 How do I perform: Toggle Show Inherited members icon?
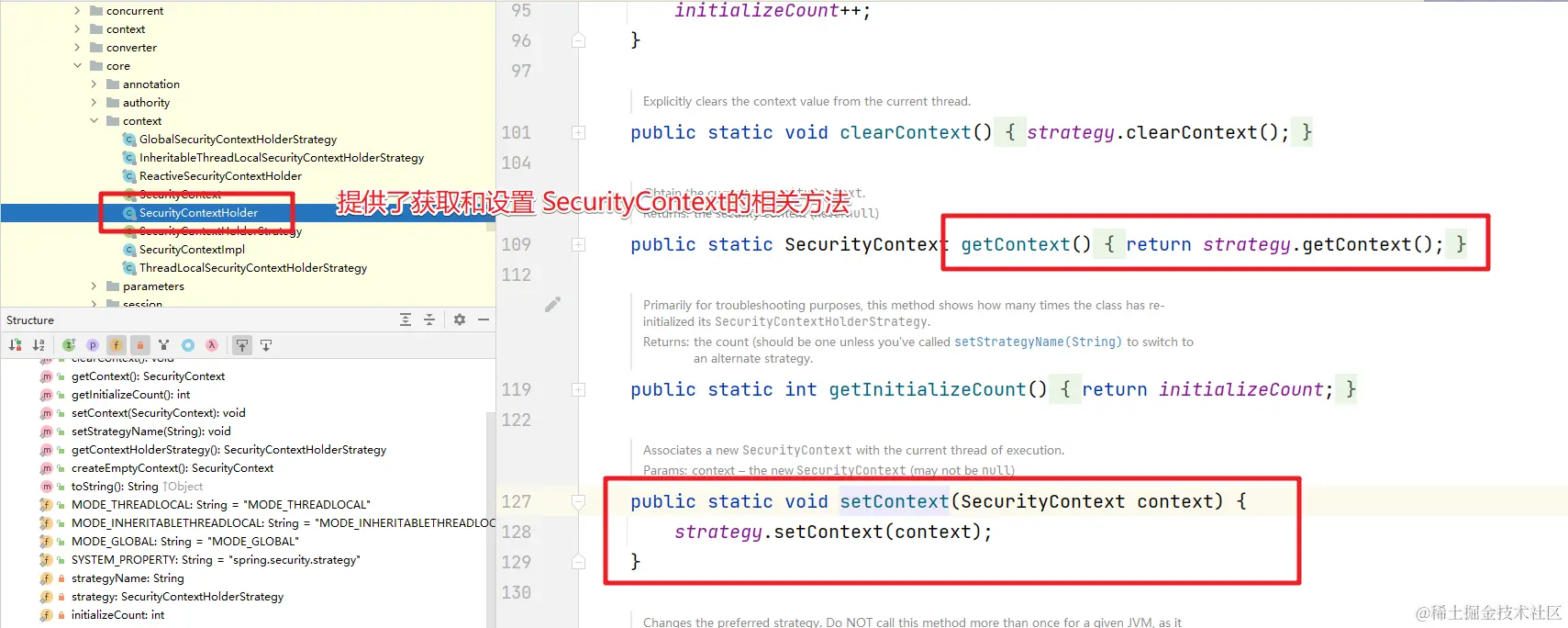(69, 345)
